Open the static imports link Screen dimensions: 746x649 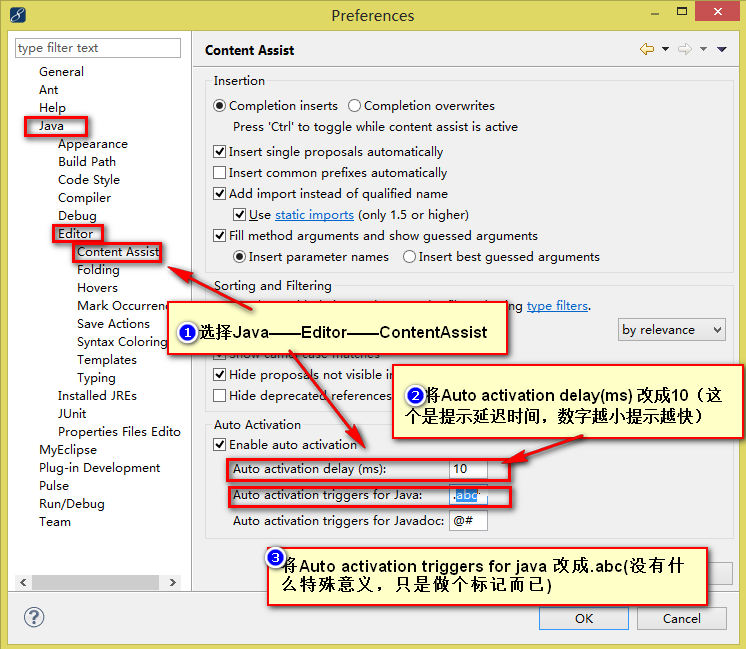314,215
